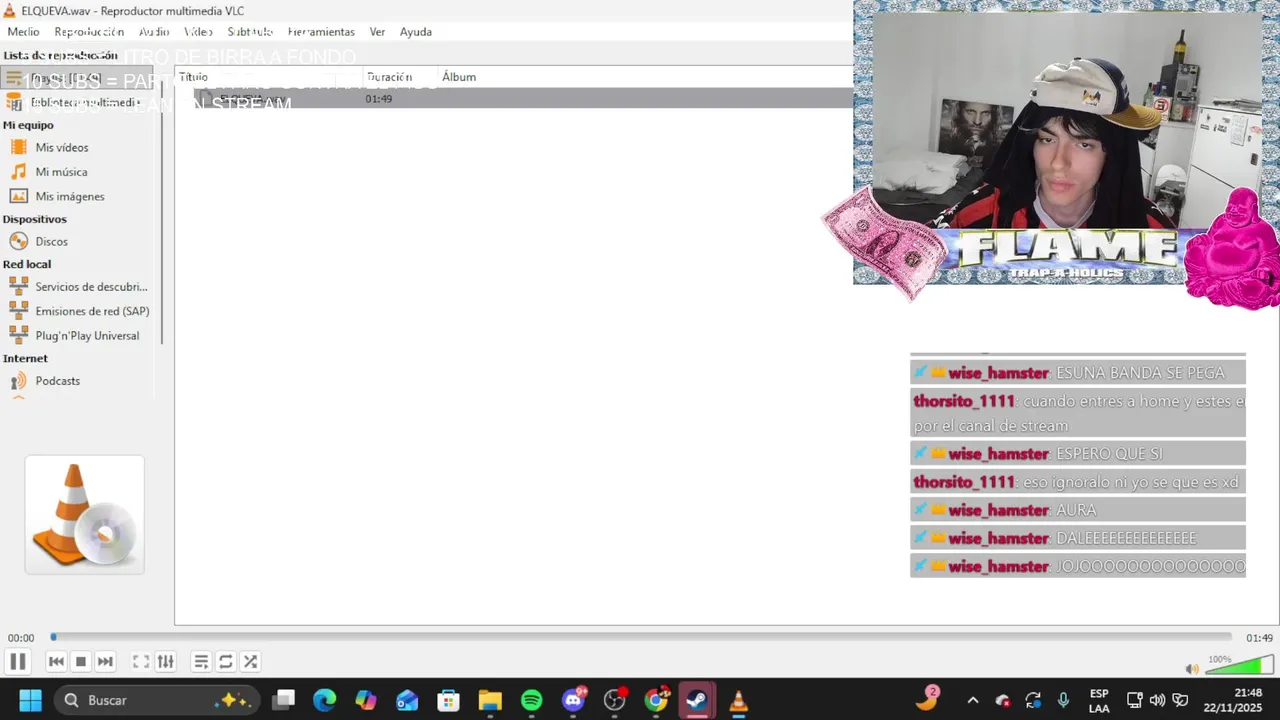Sort by the Título column header
Screen dimensions: 1280x720
pyautogui.click(x=270, y=77)
